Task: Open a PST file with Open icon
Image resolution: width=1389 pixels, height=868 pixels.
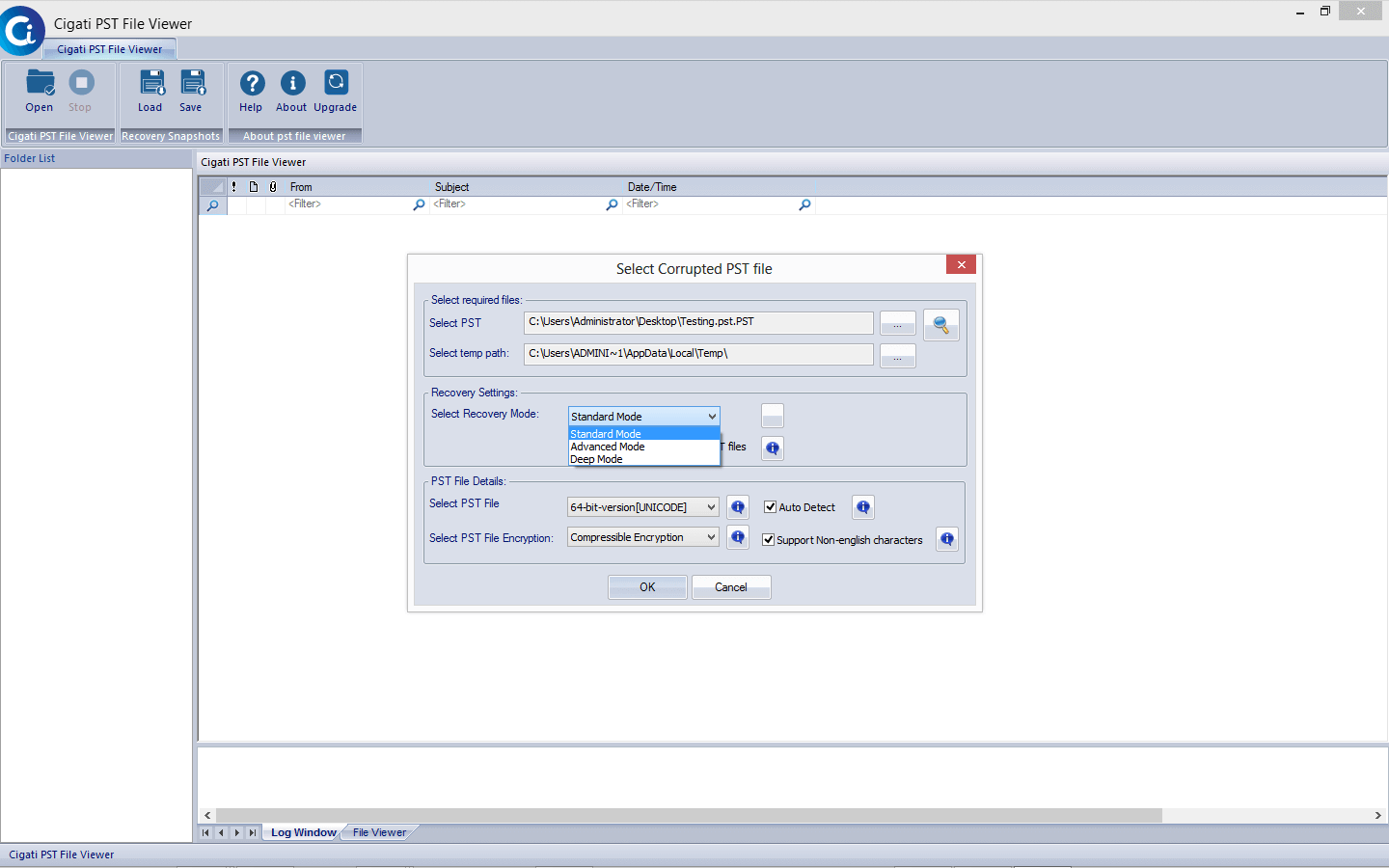Action: coord(40,92)
